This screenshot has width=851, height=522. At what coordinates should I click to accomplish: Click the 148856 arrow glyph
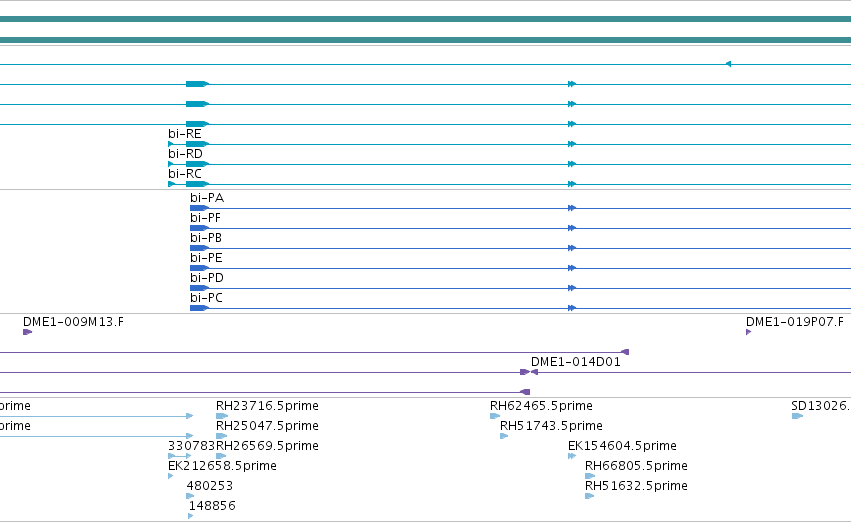coord(190,516)
